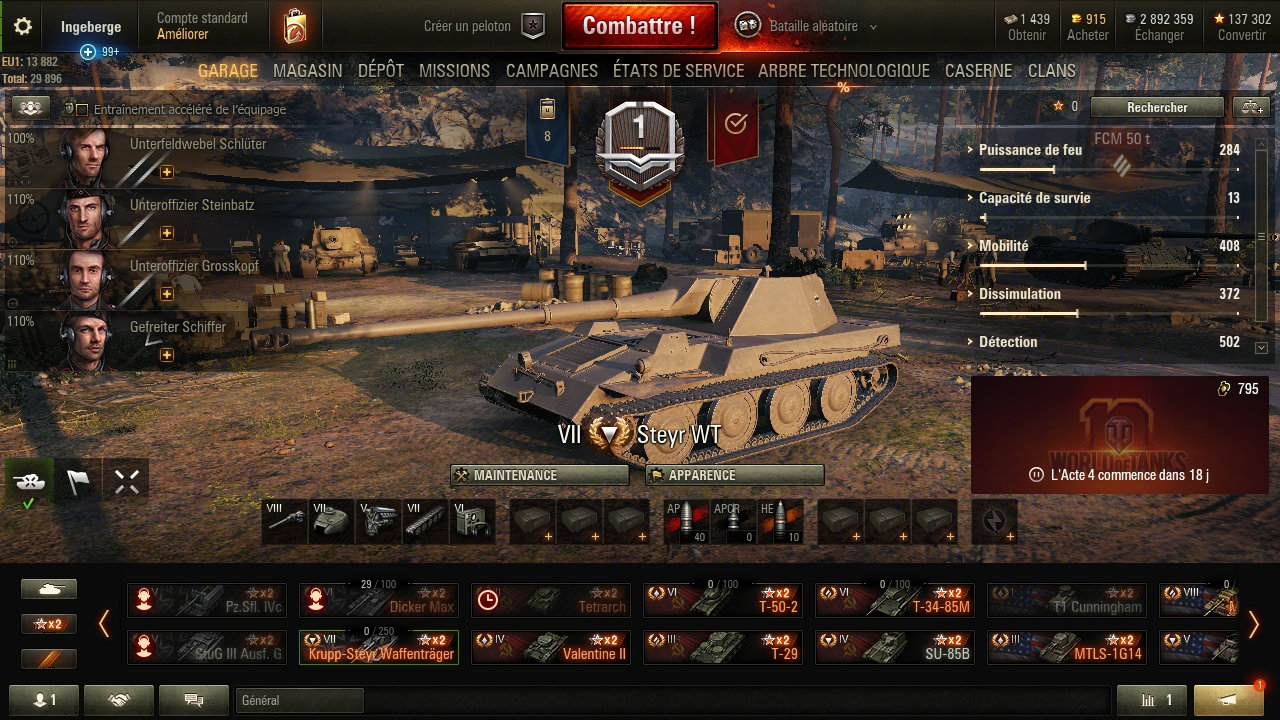Toggle the x2 bonus carousel filter
Viewport: 1280px width, 720px height.
[x=49, y=623]
